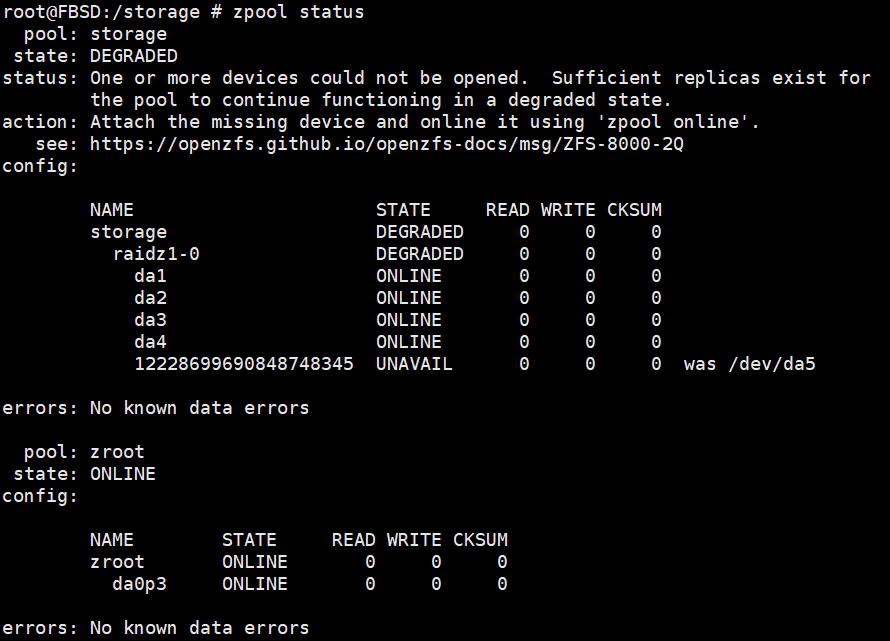Click the 'zpool status' command text

299,12
